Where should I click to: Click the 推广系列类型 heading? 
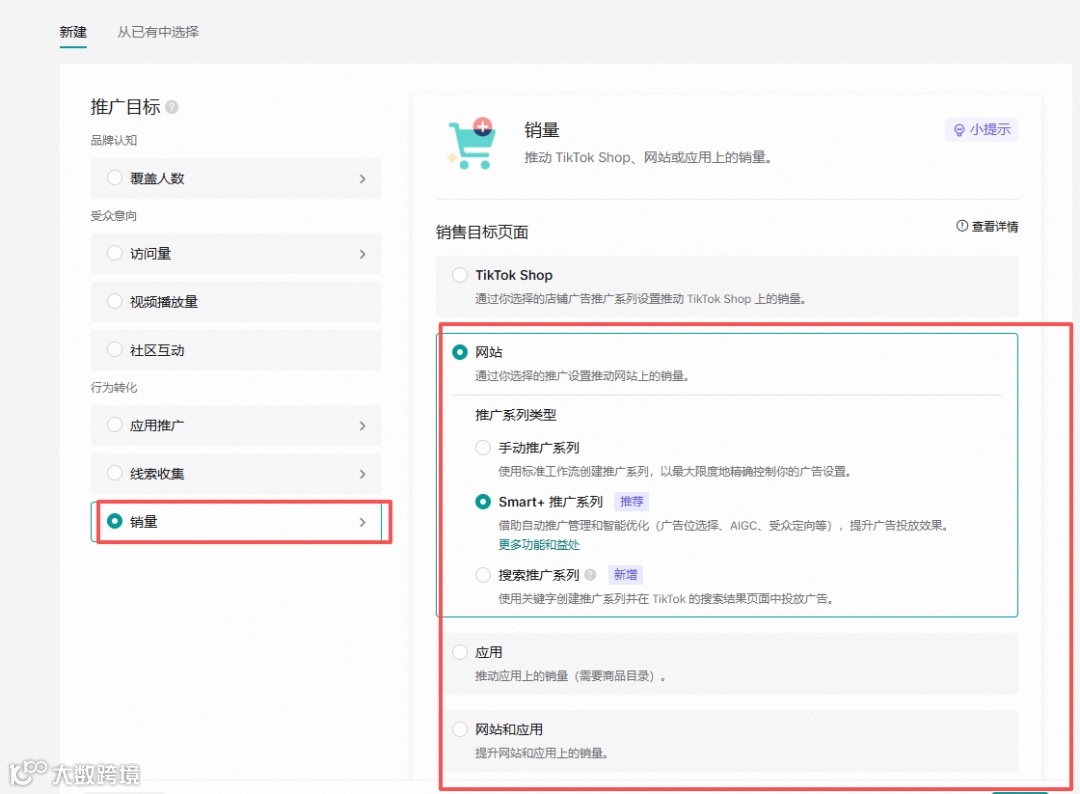coord(516,415)
